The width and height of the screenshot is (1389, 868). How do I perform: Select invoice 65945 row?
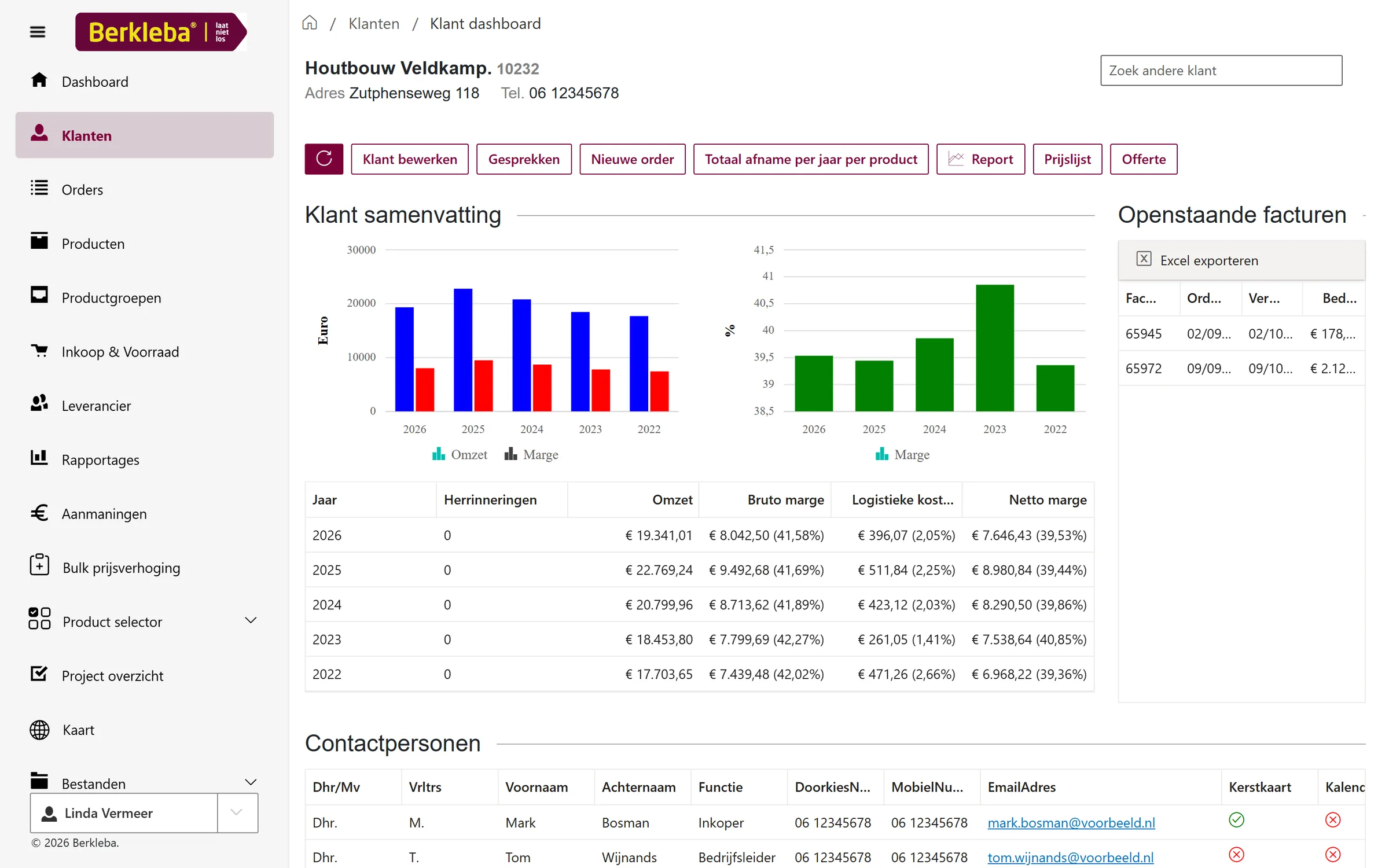(x=1241, y=333)
